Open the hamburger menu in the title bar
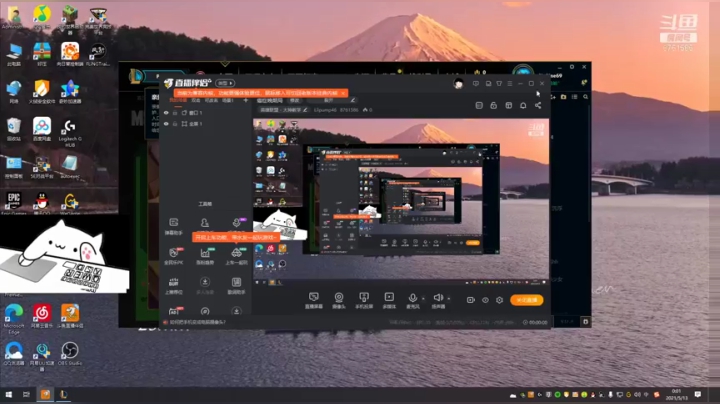This screenshot has width=720, height=404. coord(510,84)
